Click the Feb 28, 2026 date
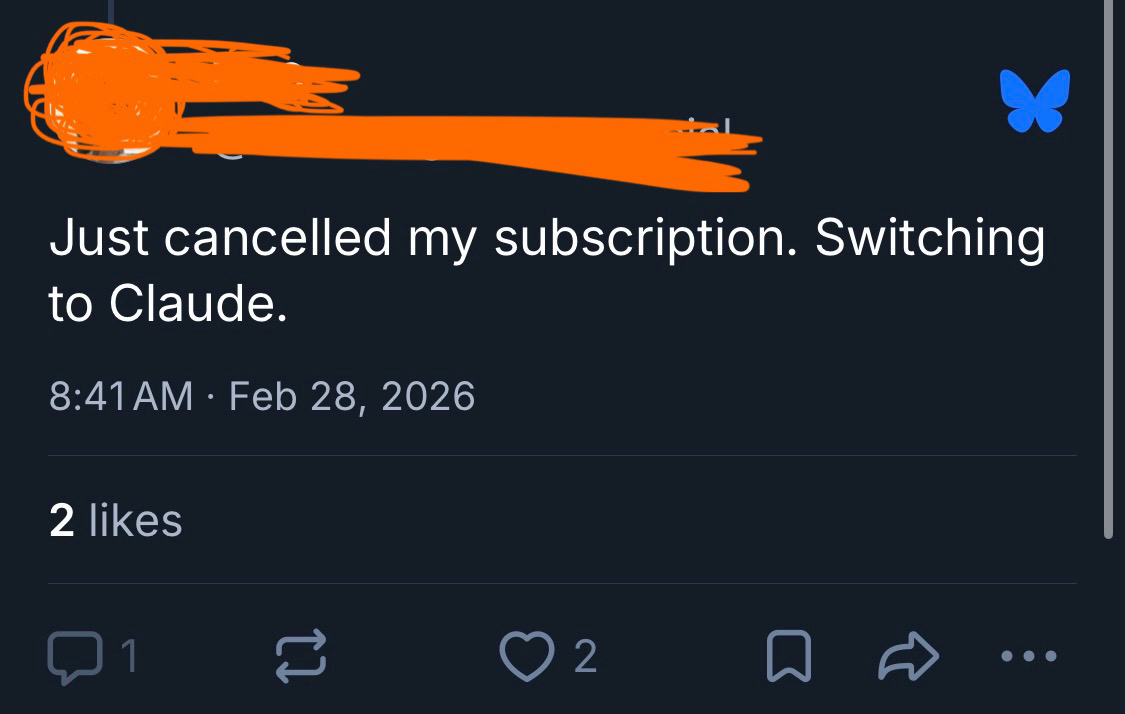 (x=352, y=397)
